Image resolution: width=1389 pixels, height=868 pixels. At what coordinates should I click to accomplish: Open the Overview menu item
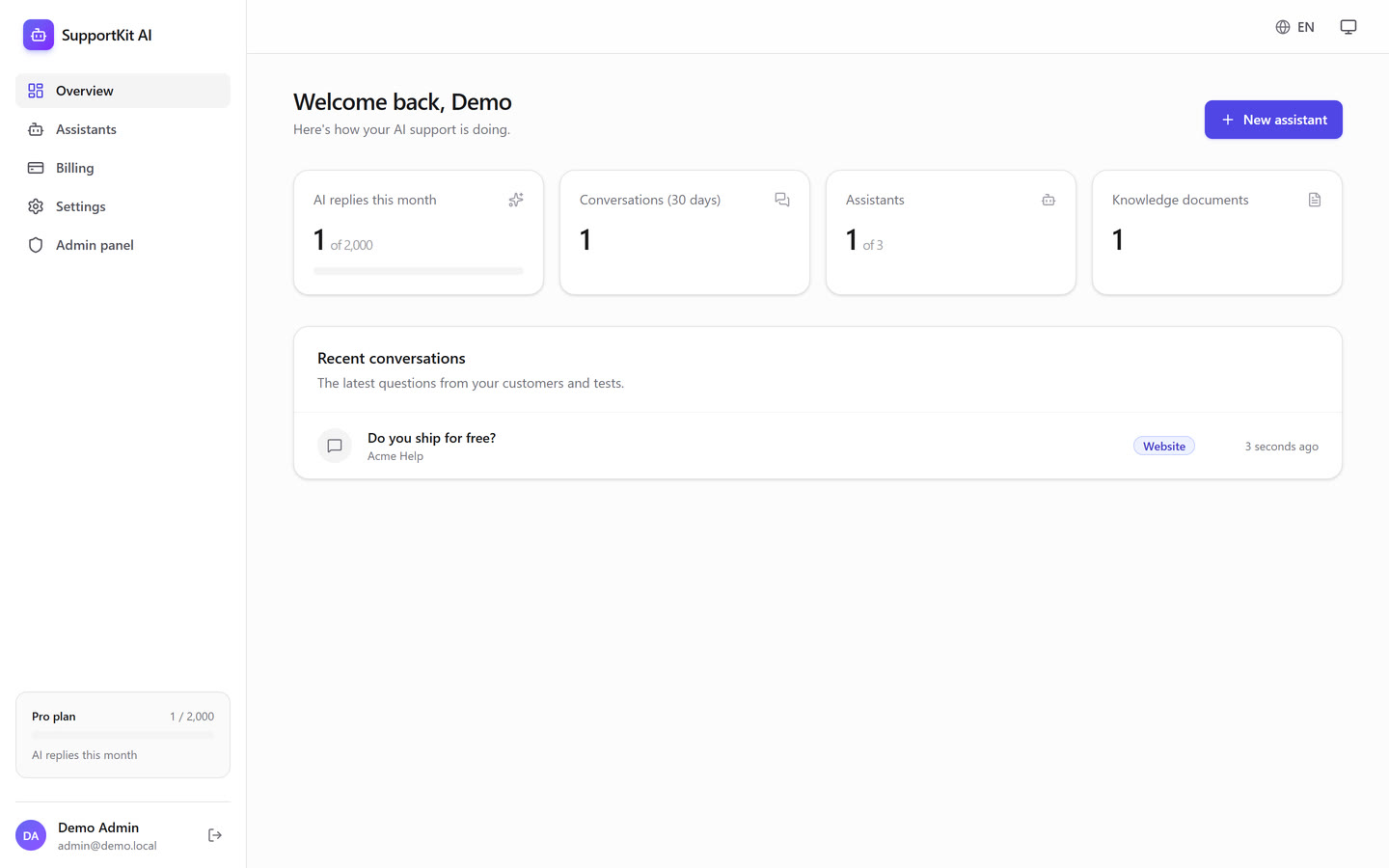pos(123,91)
